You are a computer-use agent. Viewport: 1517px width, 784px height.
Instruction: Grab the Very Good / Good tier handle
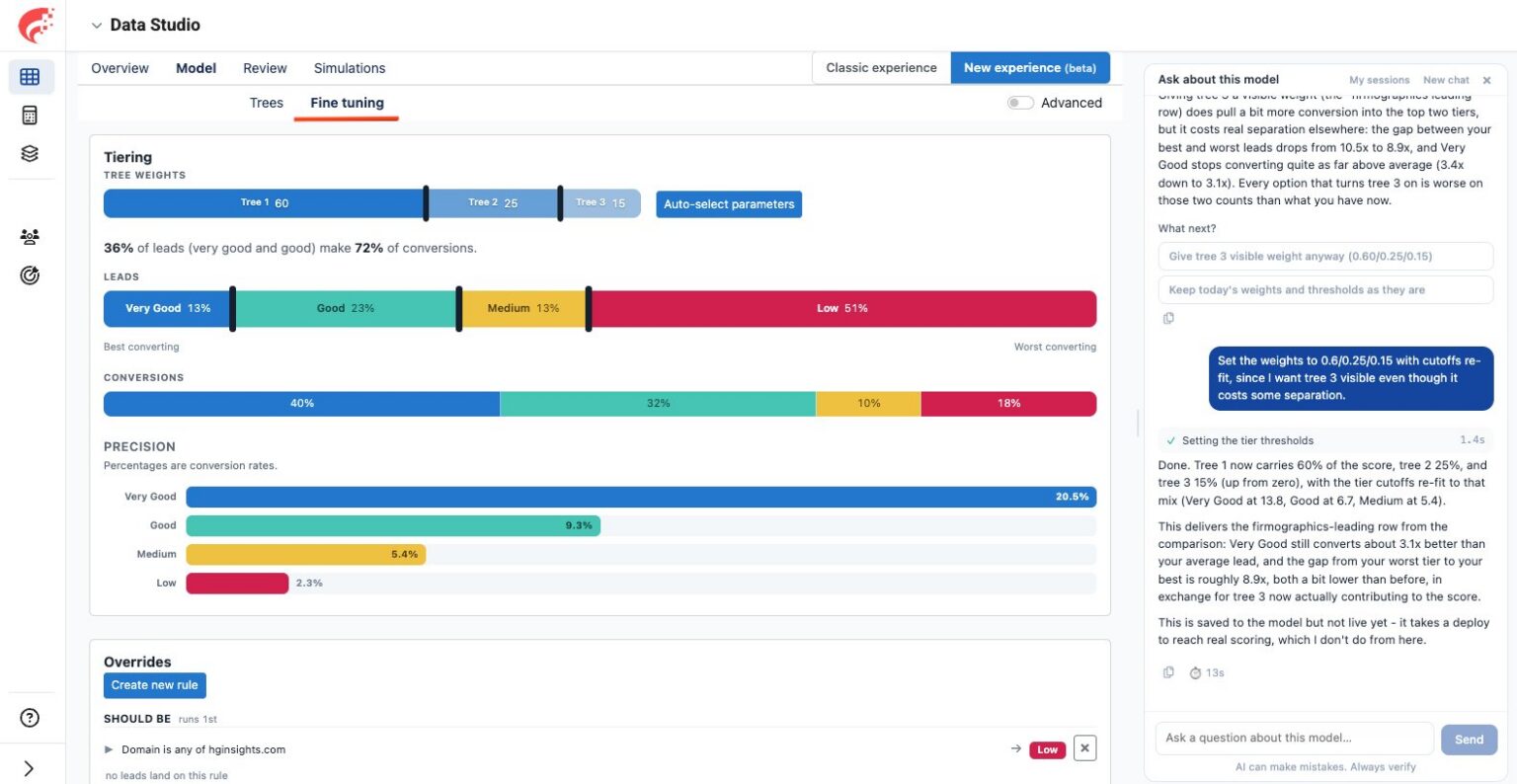coord(233,309)
